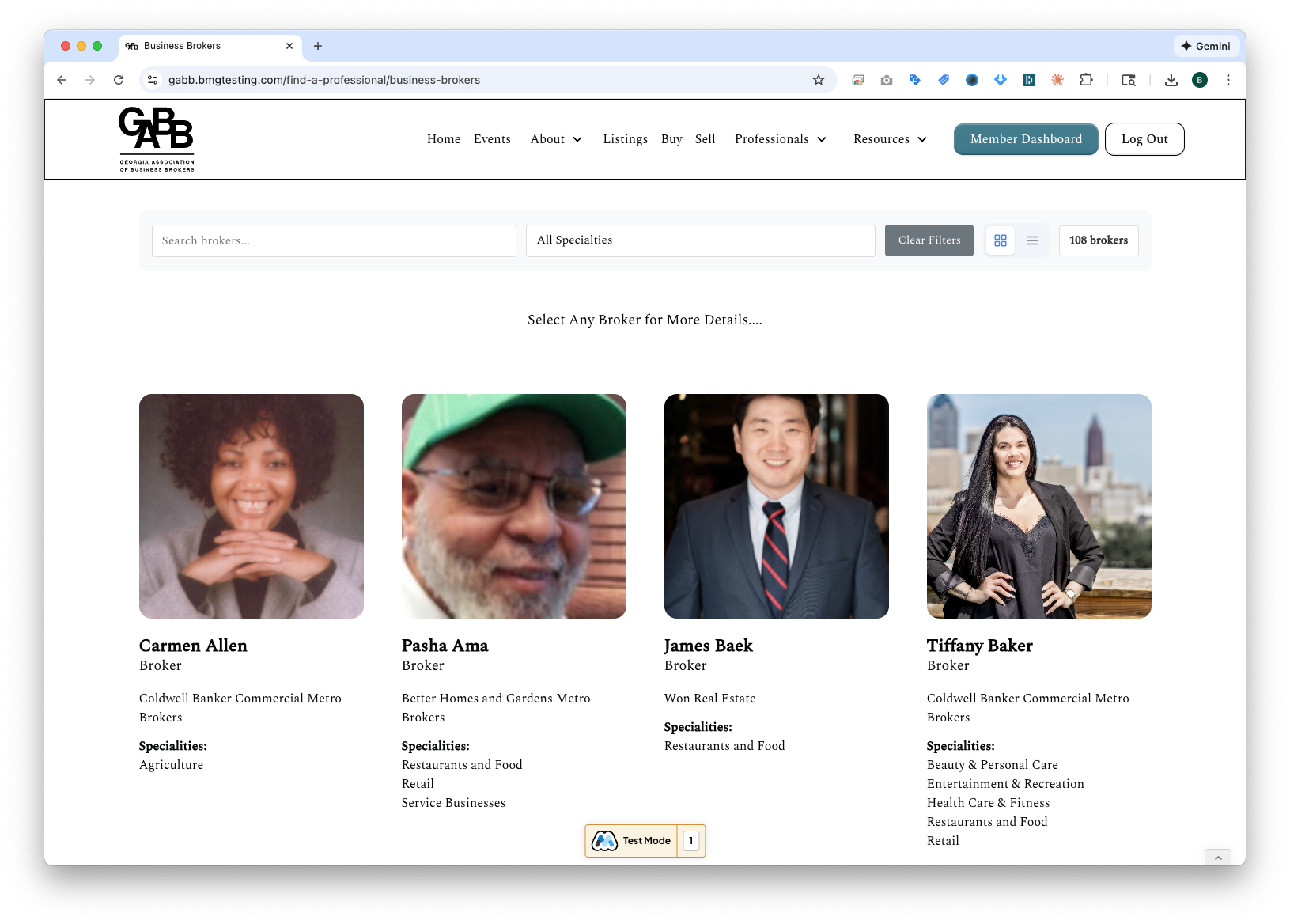Open the Events page
1290x924 pixels.
click(x=492, y=139)
